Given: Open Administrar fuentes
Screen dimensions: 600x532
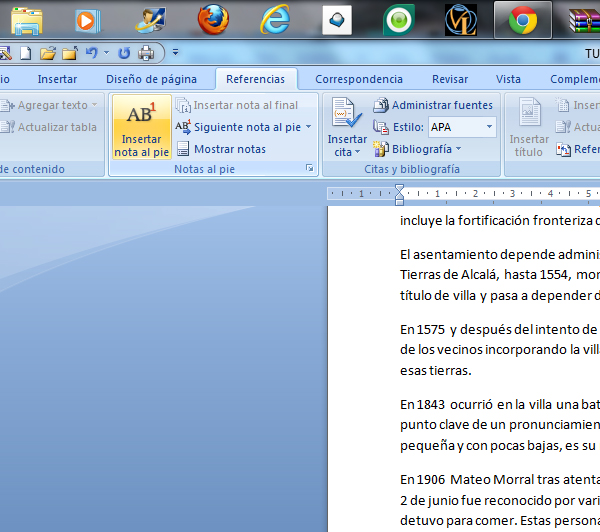Looking at the screenshot, I should (x=433, y=105).
